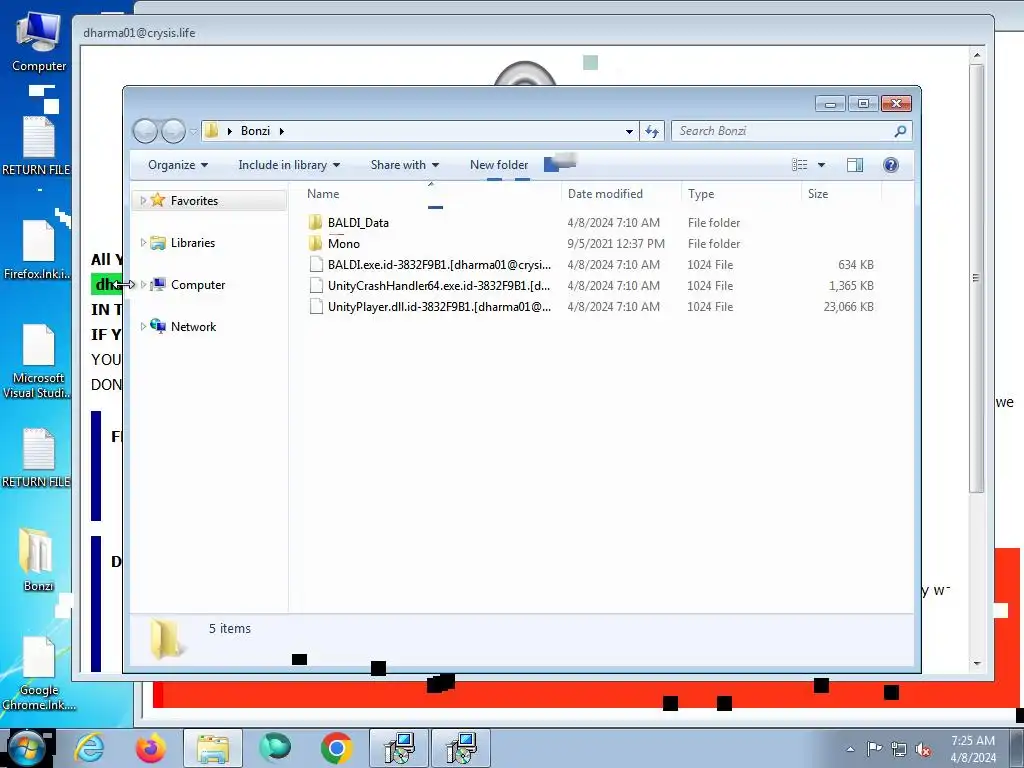
Task: Click the New folder button
Action: pos(499,165)
